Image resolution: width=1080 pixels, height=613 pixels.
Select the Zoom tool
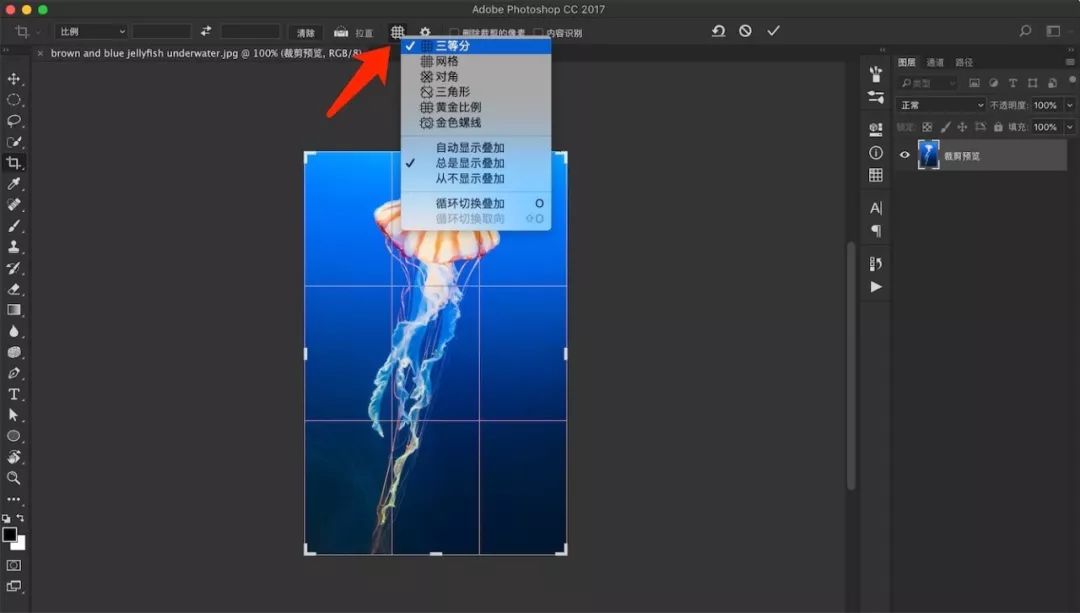pyautogui.click(x=14, y=478)
